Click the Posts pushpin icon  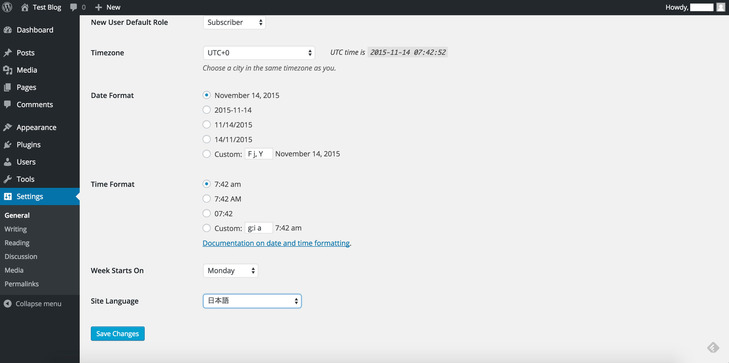point(7,53)
